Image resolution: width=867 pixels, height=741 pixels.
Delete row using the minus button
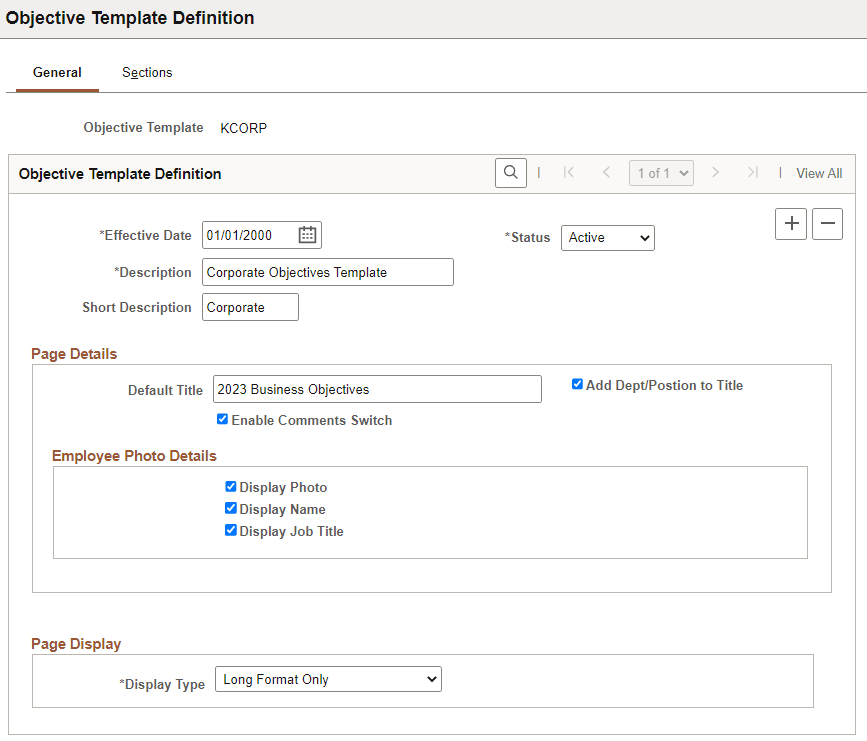(x=827, y=223)
